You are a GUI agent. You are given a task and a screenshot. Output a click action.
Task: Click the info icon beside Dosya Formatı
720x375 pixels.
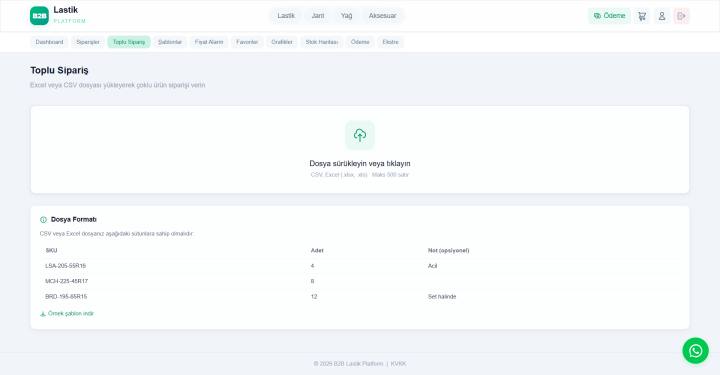44,220
